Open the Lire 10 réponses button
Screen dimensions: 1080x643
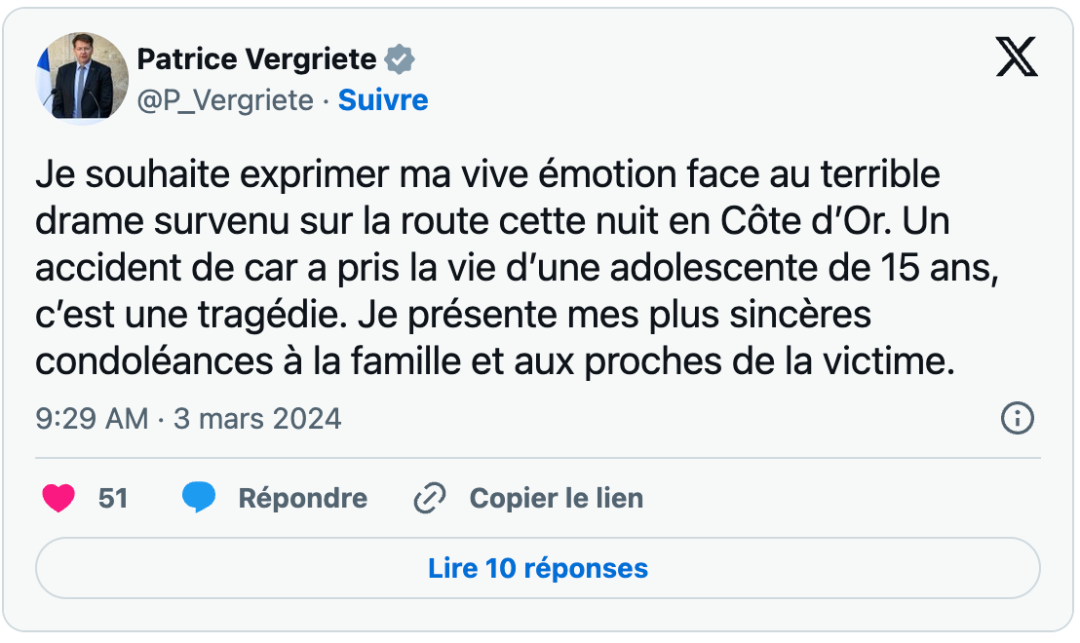click(x=538, y=569)
